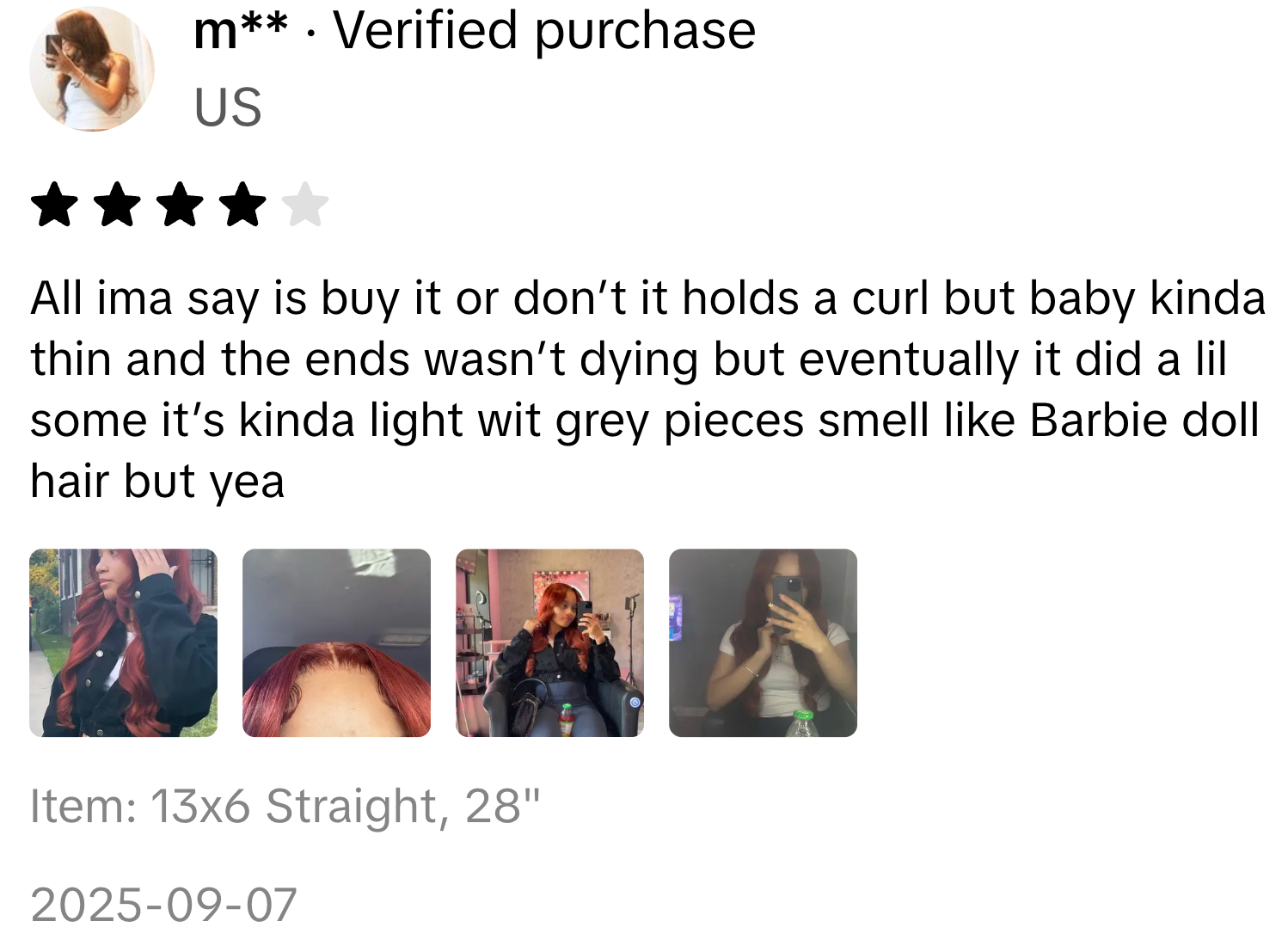Click review line starting thin and the ends

click(x=629, y=359)
